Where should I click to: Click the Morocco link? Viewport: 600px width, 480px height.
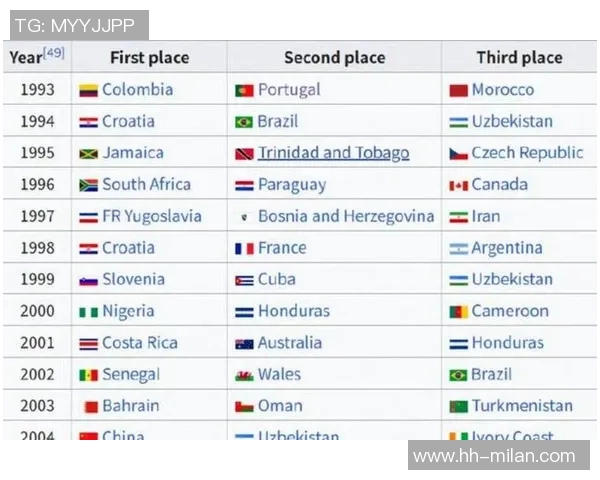(x=503, y=90)
